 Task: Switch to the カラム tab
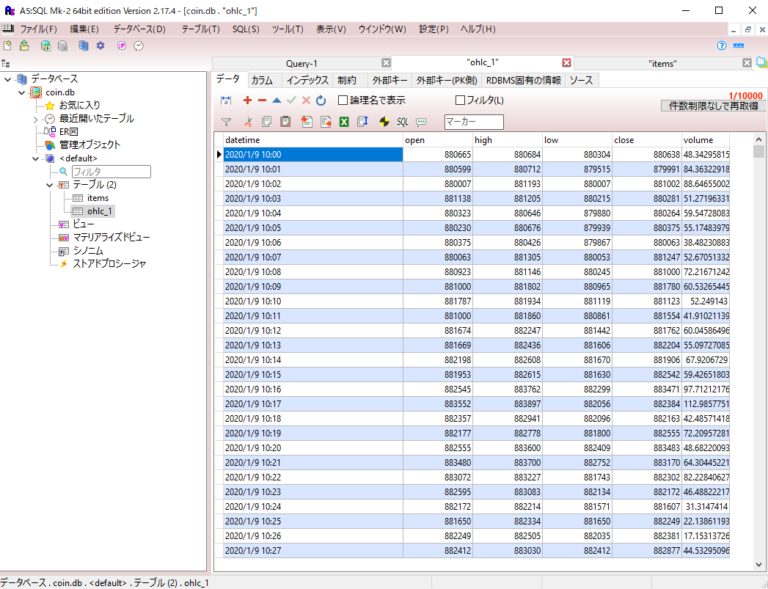coord(261,79)
